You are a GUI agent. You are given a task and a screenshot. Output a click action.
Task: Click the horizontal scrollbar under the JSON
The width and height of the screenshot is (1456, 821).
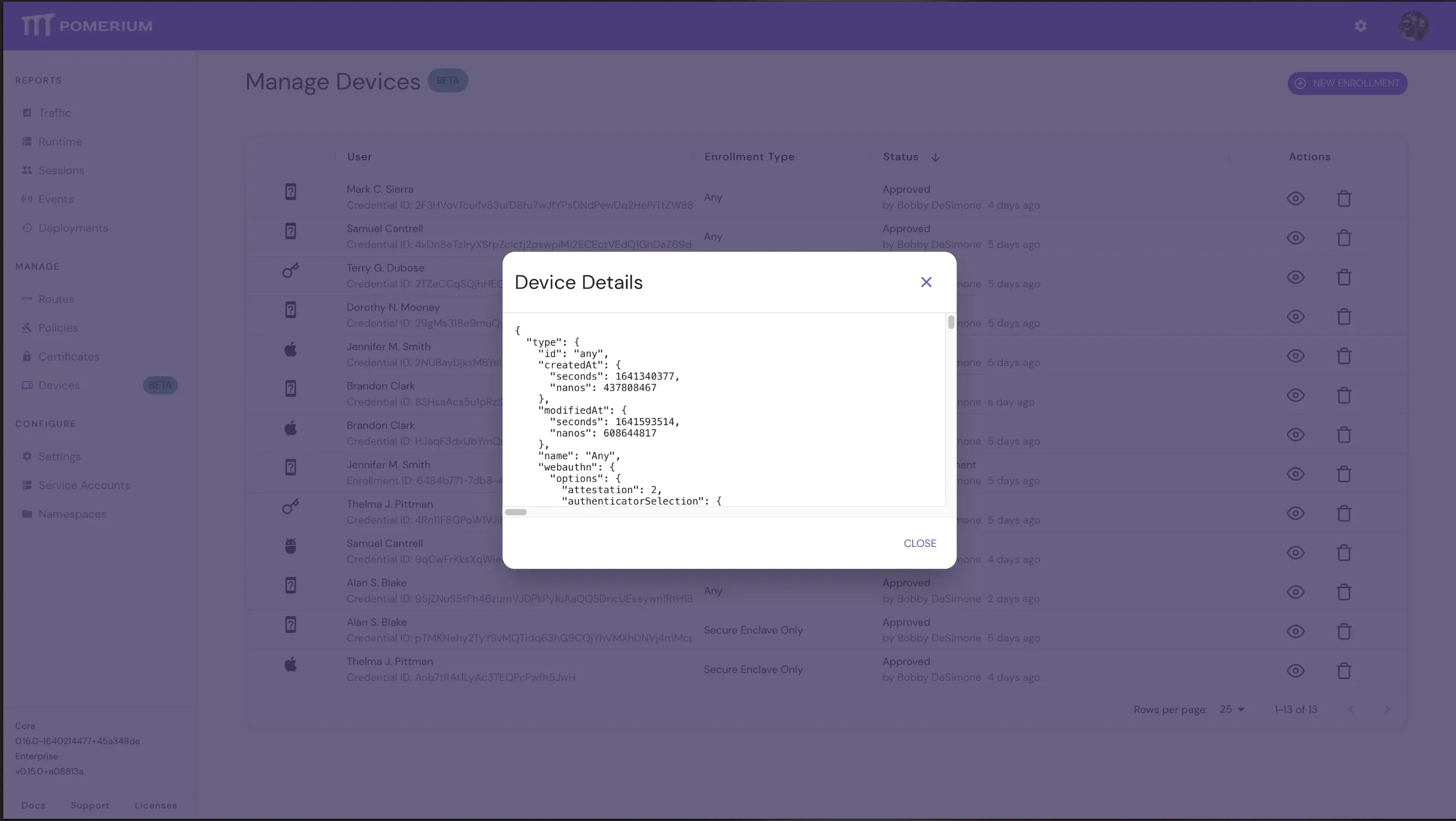pyautogui.click(x=515, y=512)
